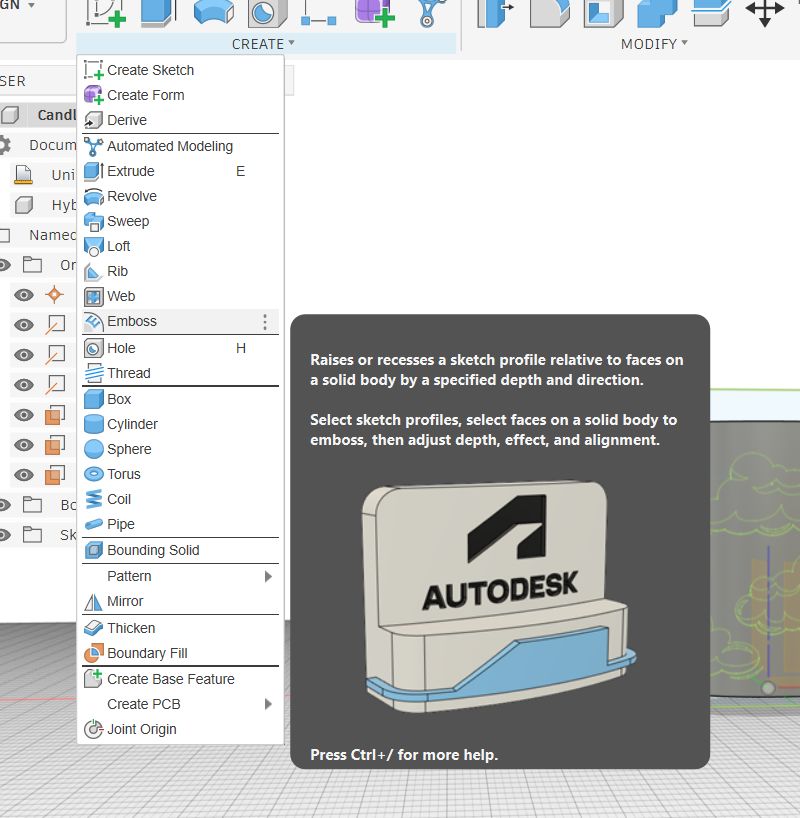This screenshot has height=818, width=800.
Task: Select Hole in the Create menu
Action: click(180, 348)
